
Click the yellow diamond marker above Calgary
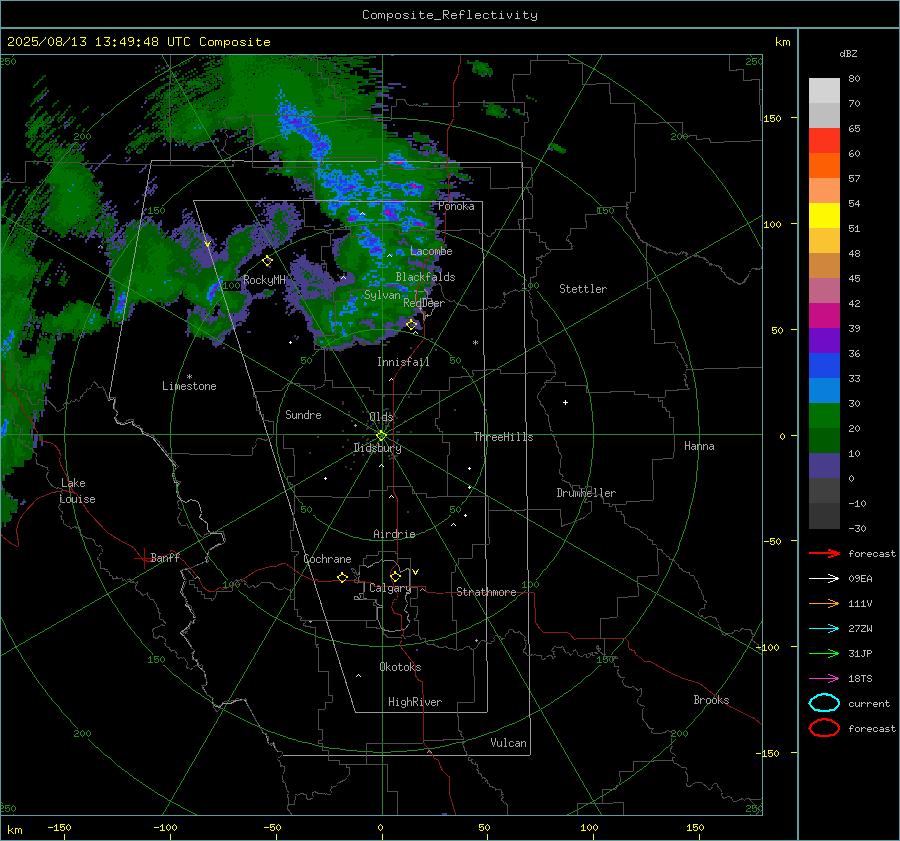395,576
